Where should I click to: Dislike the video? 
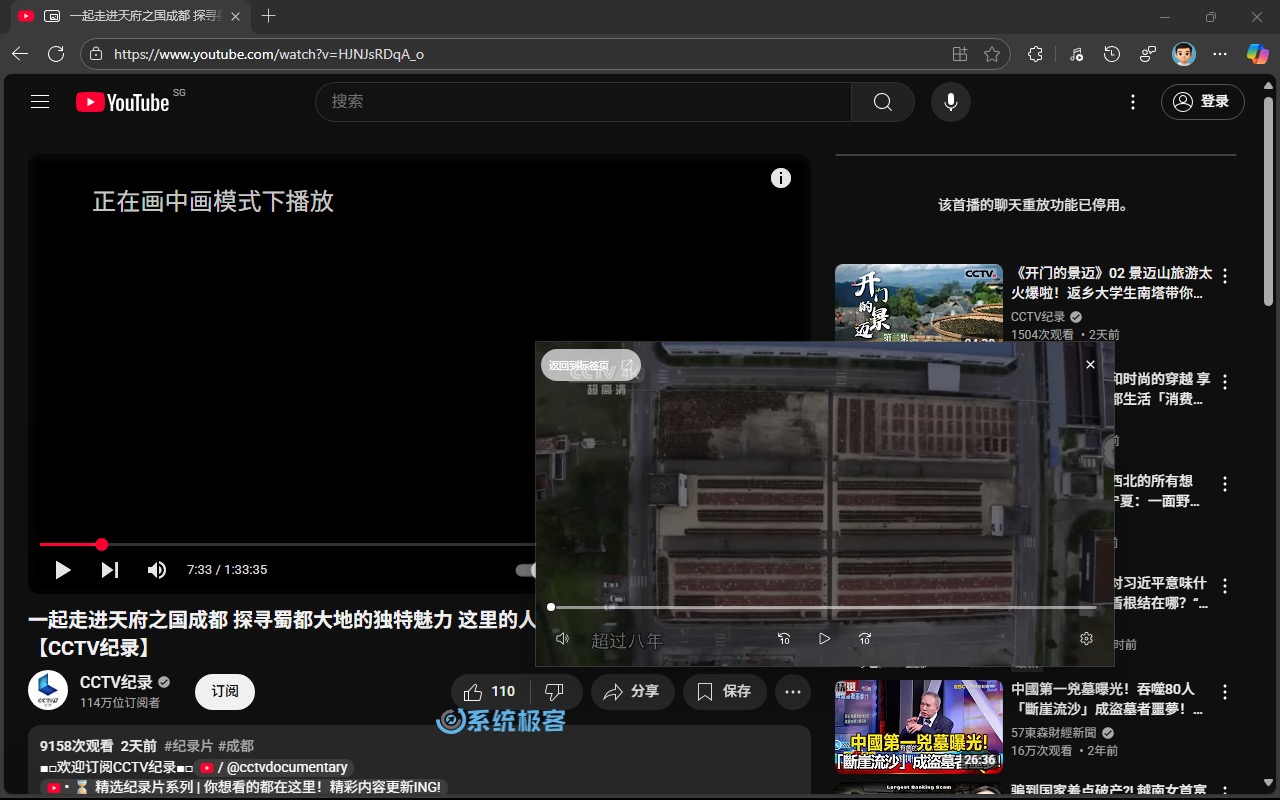(554, 691)
